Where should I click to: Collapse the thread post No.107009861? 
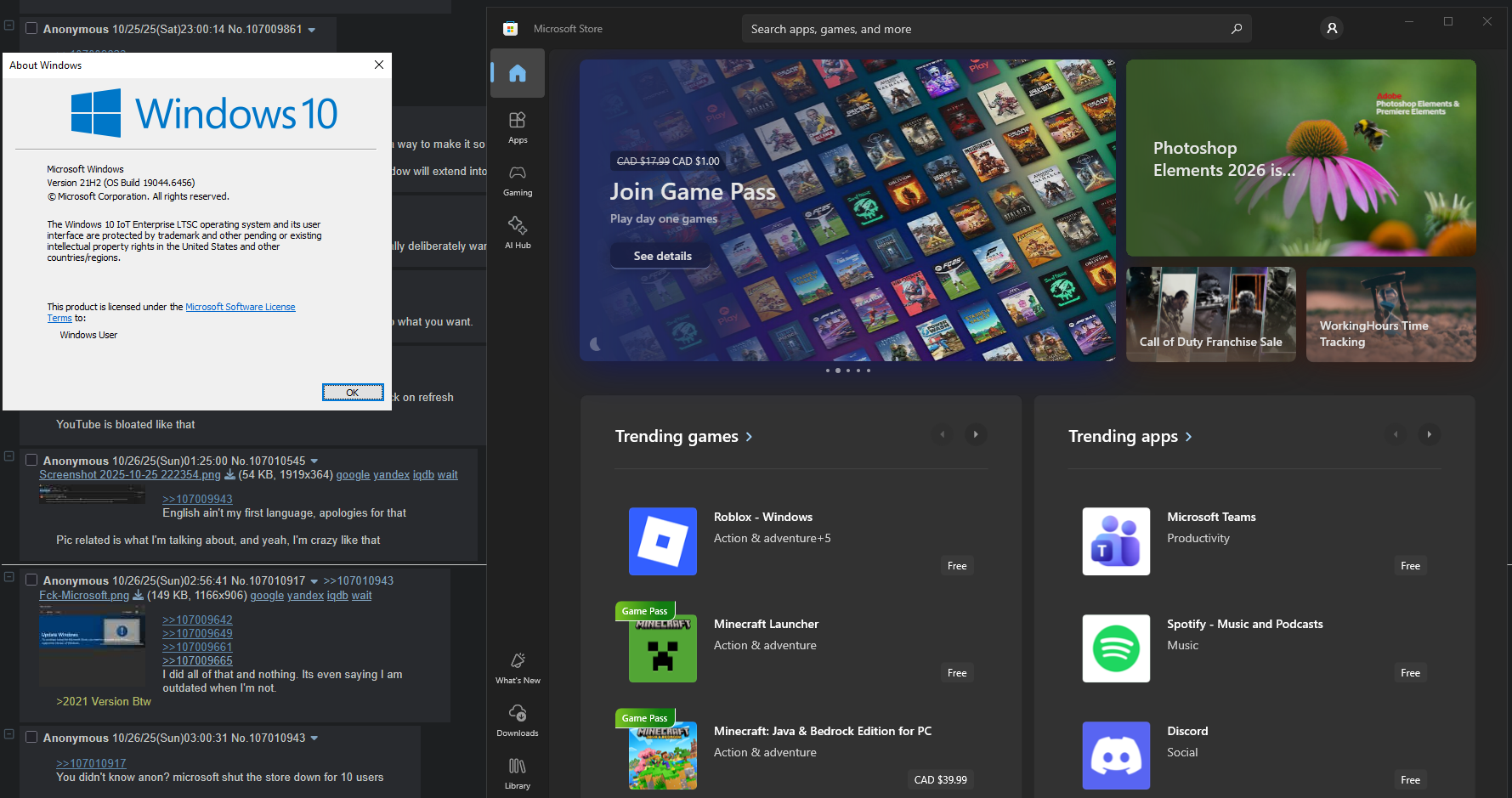[9, 25]
